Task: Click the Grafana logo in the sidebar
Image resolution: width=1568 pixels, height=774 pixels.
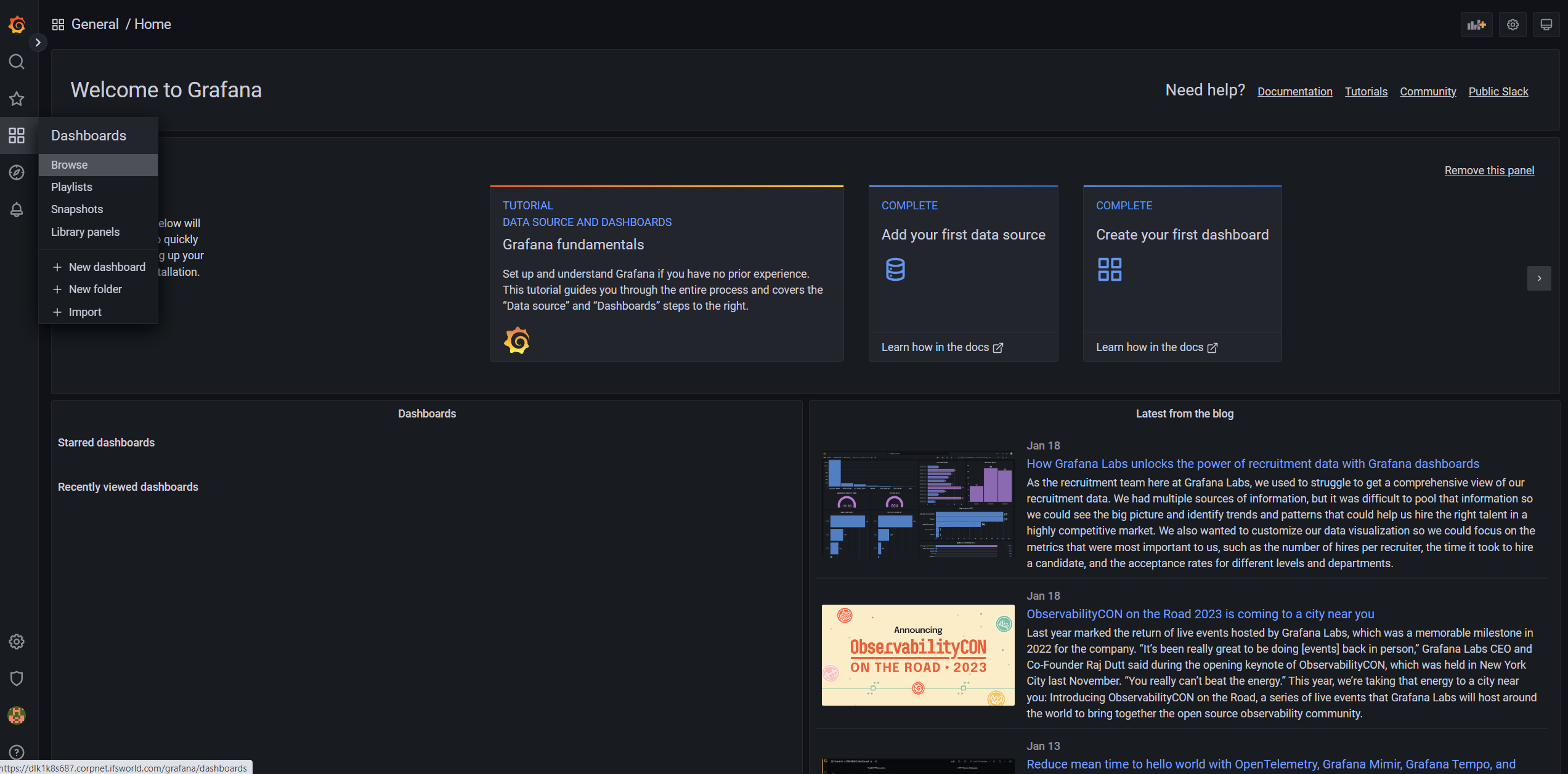Action: [17, 25]
